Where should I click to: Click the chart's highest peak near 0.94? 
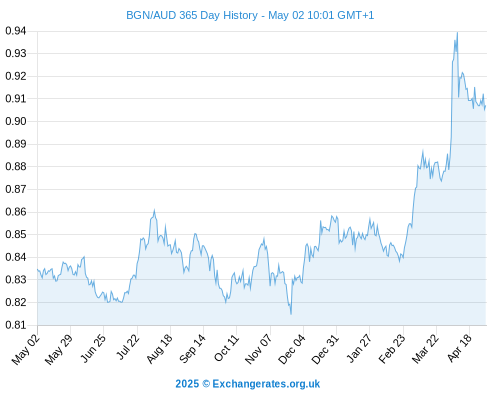click(457, 33)
